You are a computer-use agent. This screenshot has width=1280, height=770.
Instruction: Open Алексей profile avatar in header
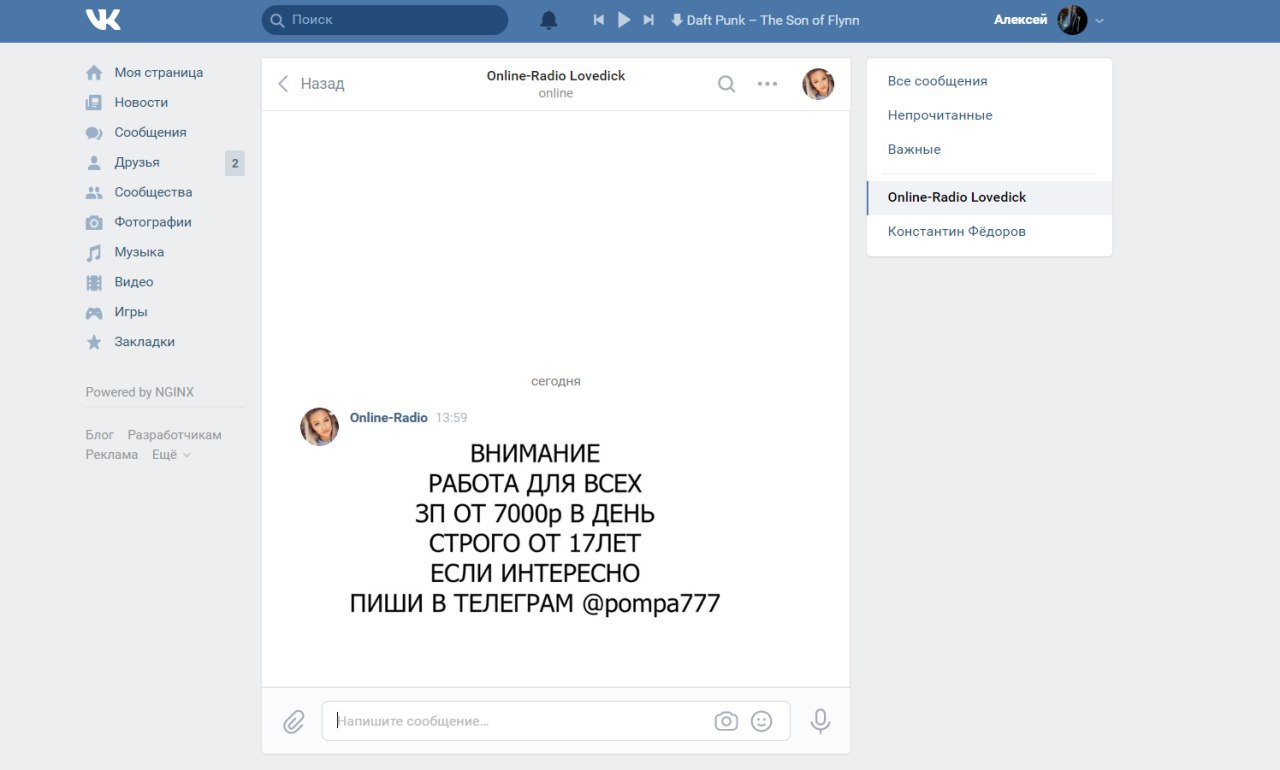(1072, 20)
